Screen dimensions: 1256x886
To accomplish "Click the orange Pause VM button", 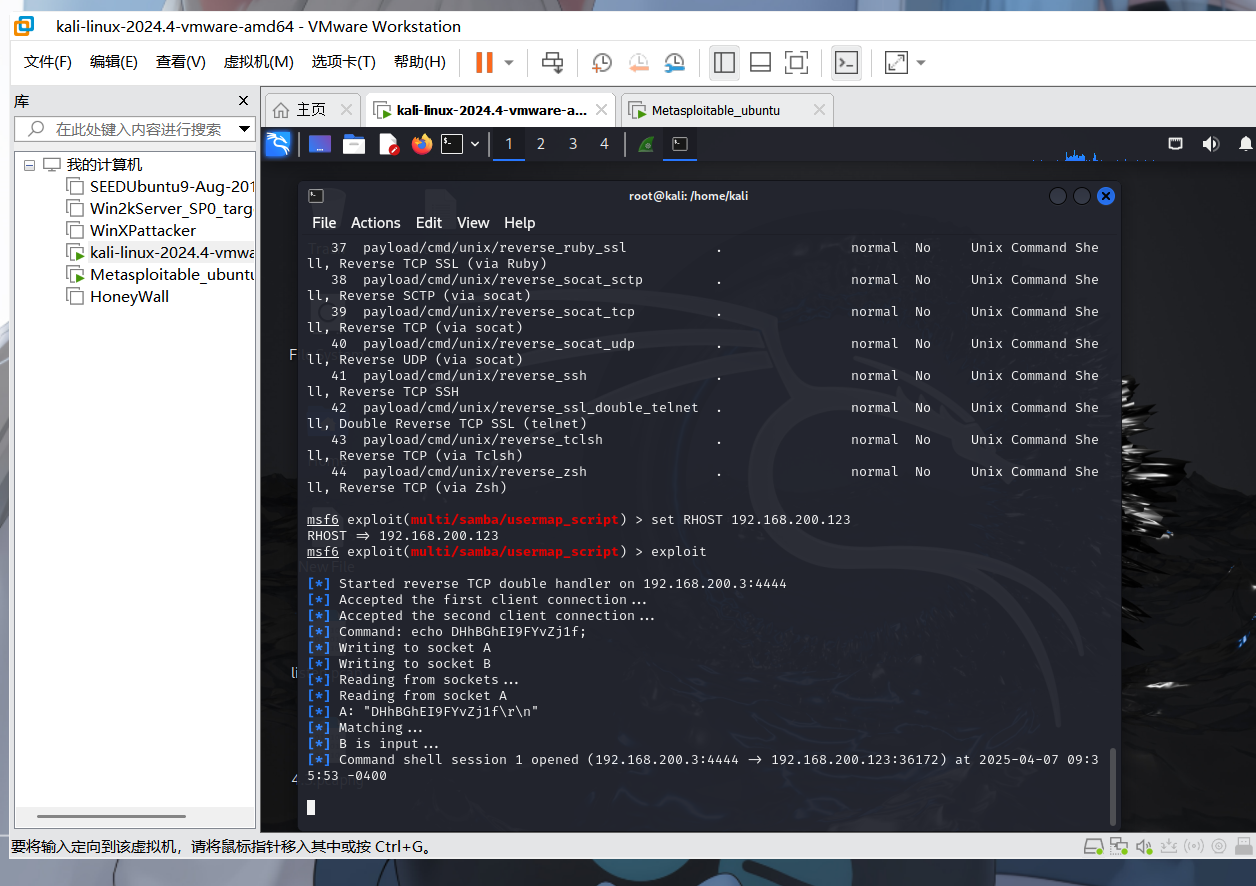I will 484,63.
